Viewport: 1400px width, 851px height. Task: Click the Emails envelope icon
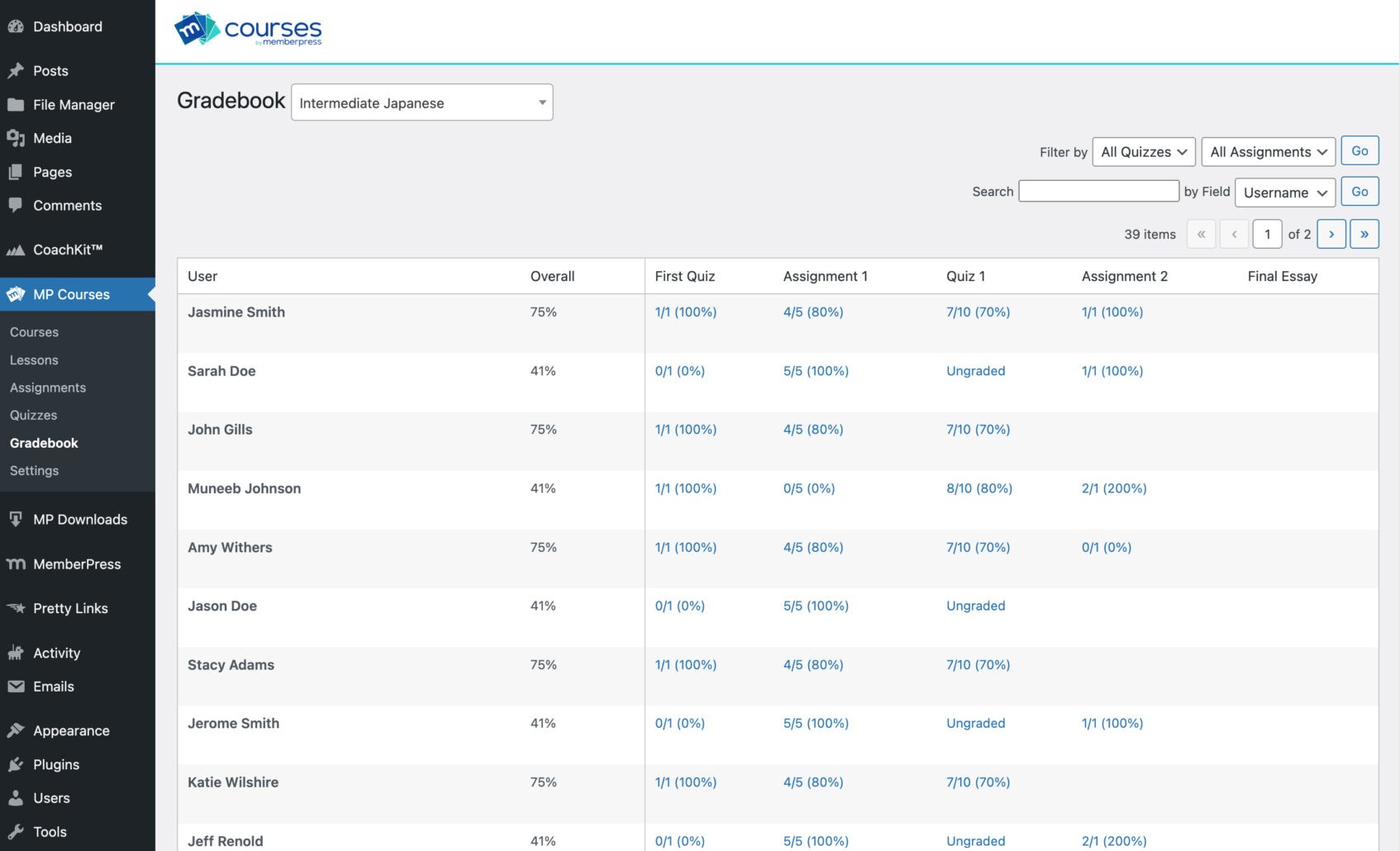(17, 686)
